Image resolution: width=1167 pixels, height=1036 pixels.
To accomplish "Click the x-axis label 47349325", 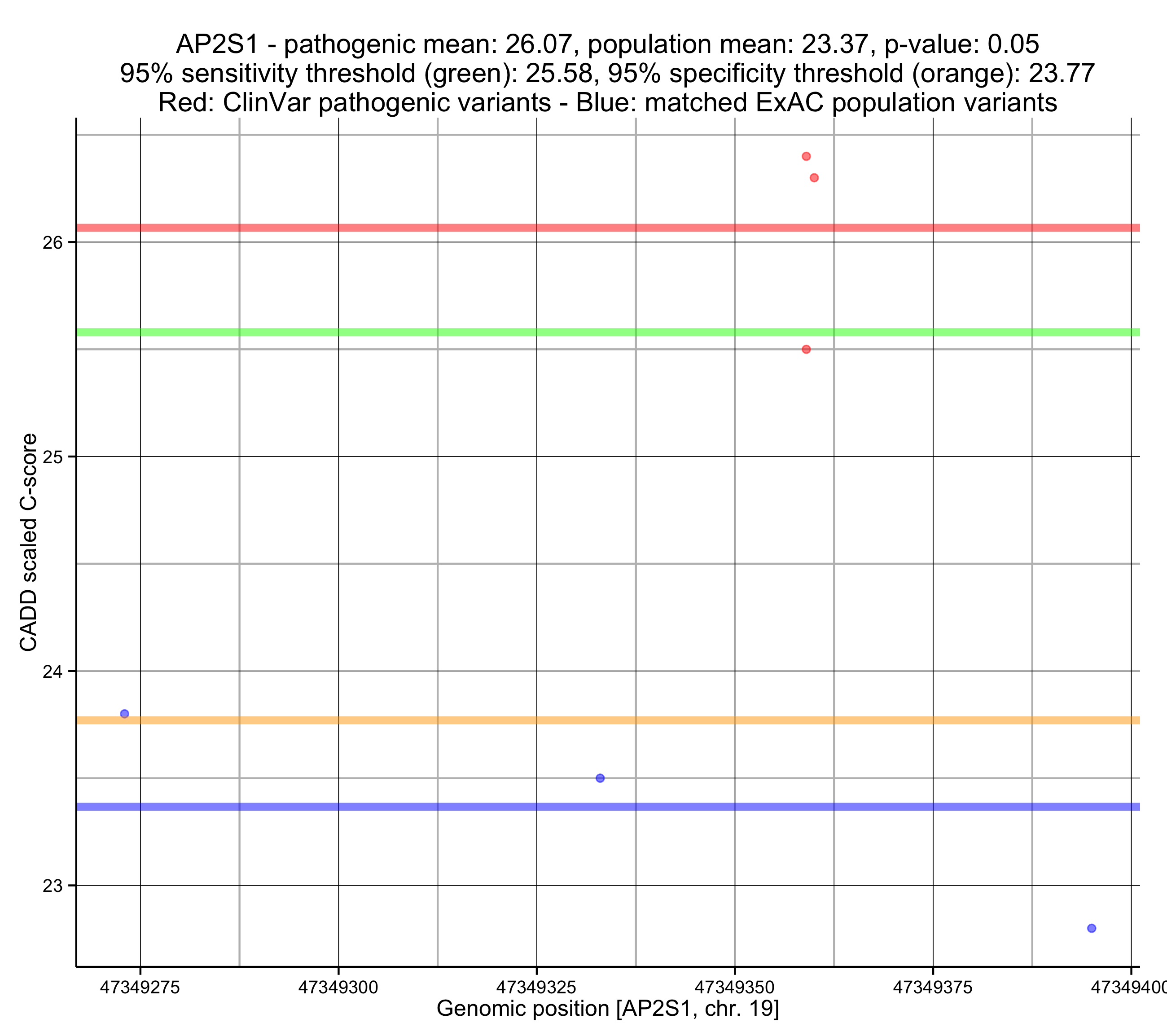I will pos(536,988).
